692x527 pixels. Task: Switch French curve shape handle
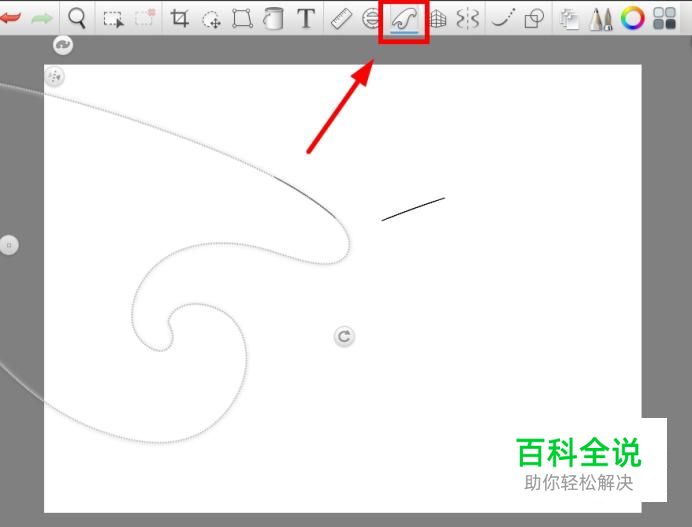click(63, 45)
